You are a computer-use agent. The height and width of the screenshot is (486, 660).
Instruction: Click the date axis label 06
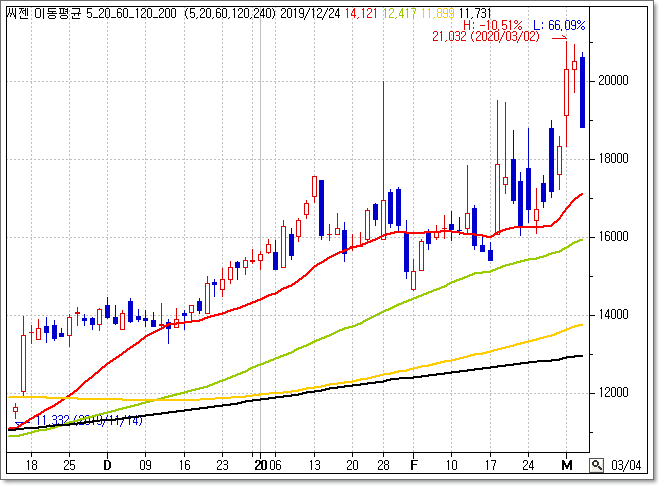click(x=275, y=465)
